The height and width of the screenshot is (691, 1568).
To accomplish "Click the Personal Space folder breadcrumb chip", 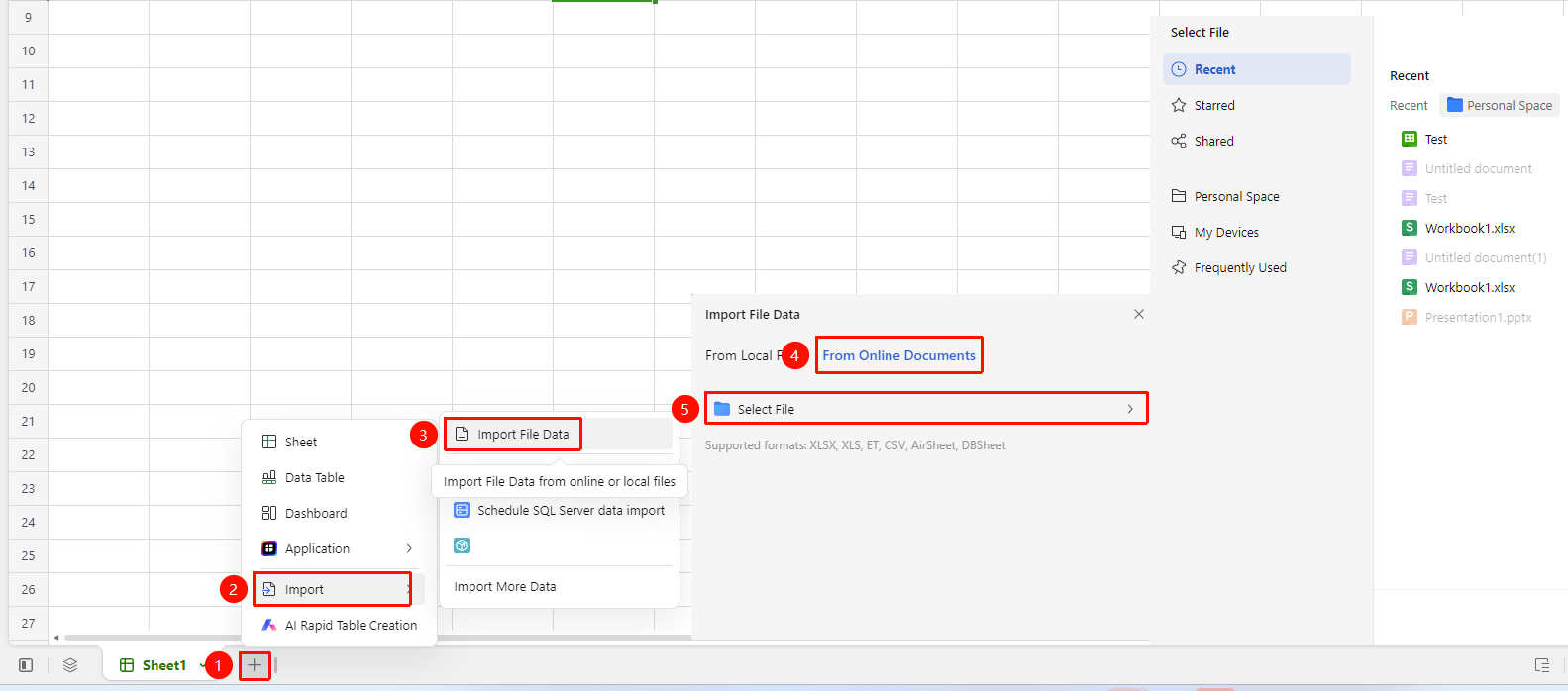I will pyautogui.click(x=1500, y=105).
